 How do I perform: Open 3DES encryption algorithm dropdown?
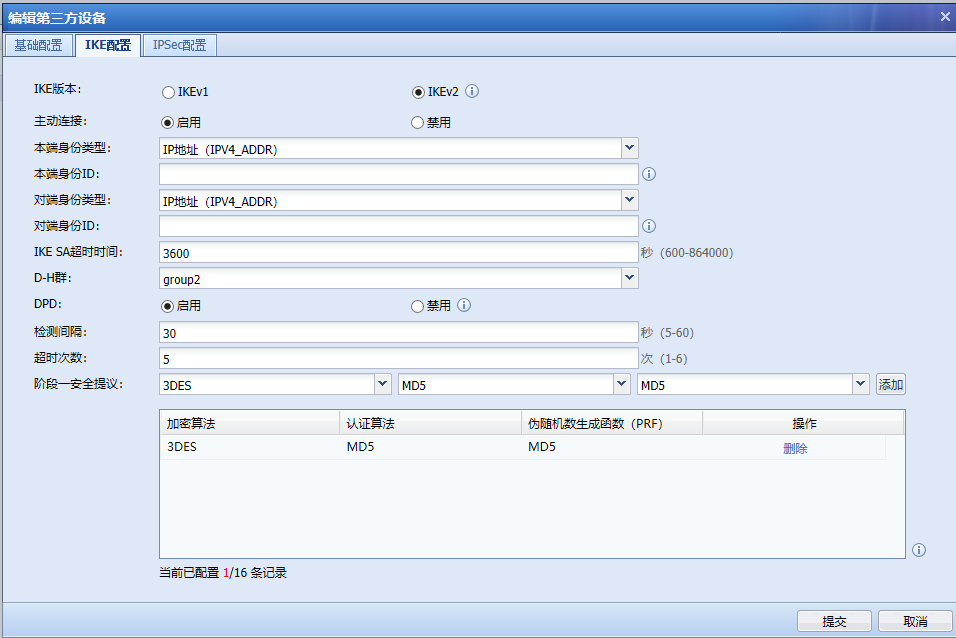click(x=382, y=384)
